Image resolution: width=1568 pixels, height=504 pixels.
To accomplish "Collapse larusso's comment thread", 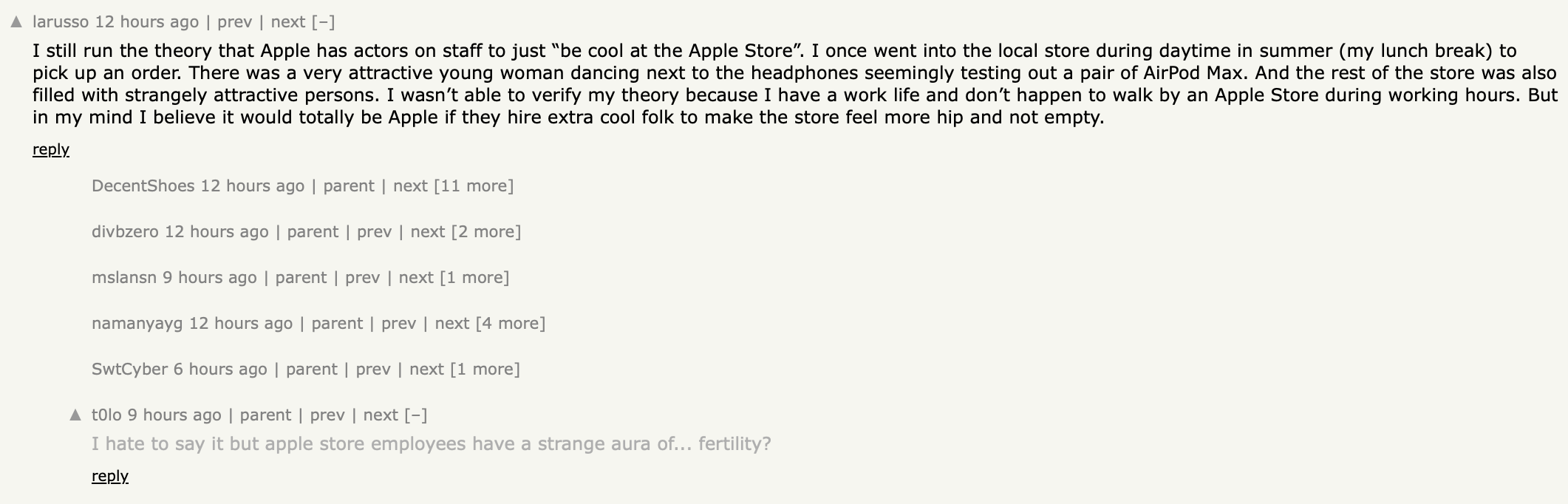I will click(x=324, y=22).
